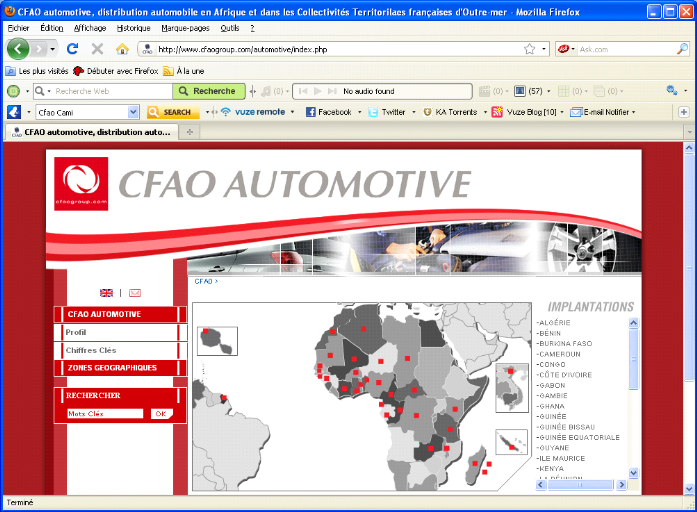Screen dimensions: 697x512
Task: Select CAMEROUN in the implantations list
Action: 559,354
